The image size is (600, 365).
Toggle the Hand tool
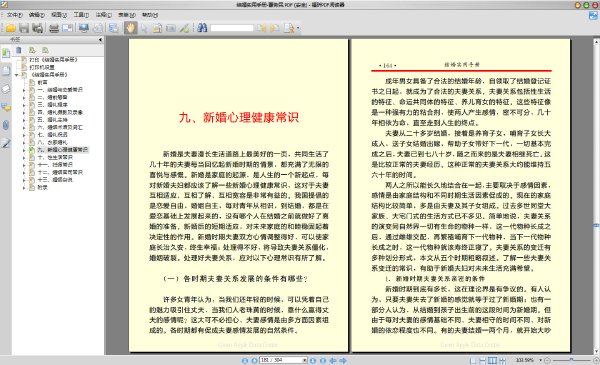tap(130, 28)
